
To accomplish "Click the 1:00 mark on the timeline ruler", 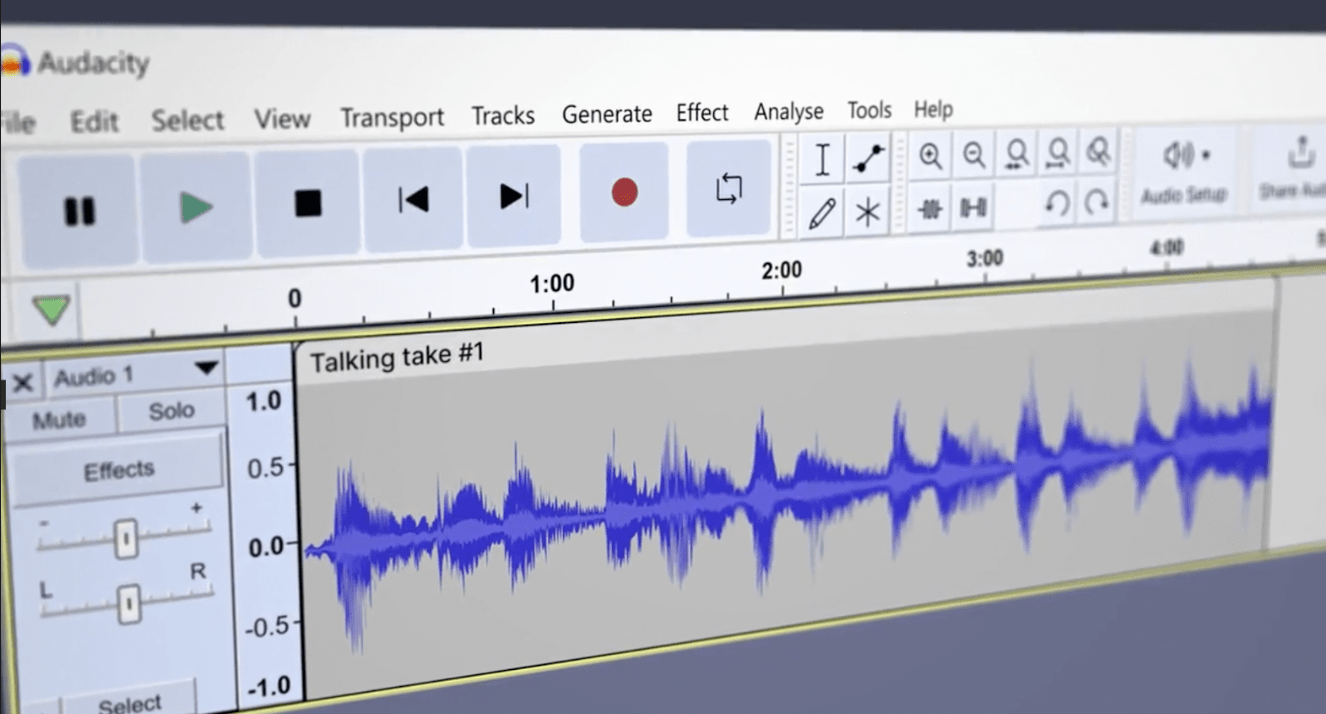I will click(x=552, y=284).
